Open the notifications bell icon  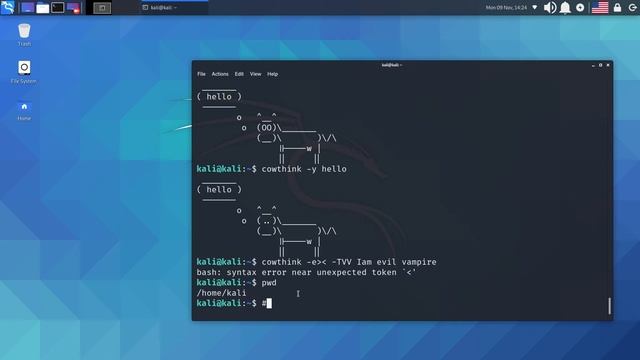[565, 7]
